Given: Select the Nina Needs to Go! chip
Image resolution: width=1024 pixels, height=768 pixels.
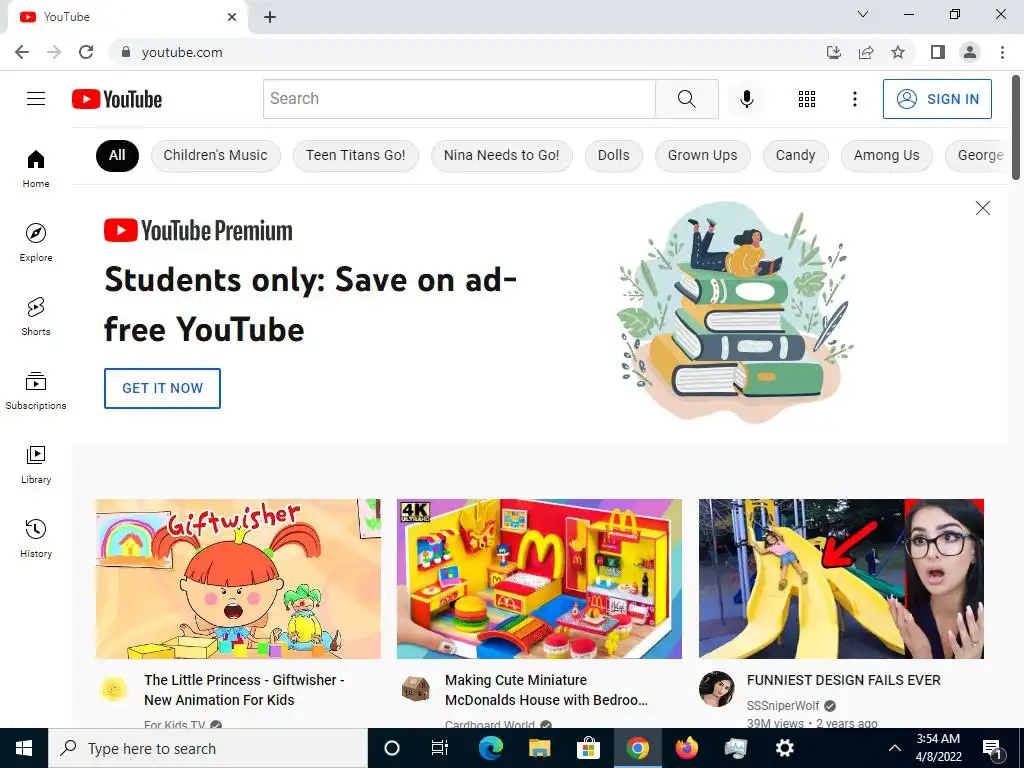Looking at the screenshot, I should point(502,155).
